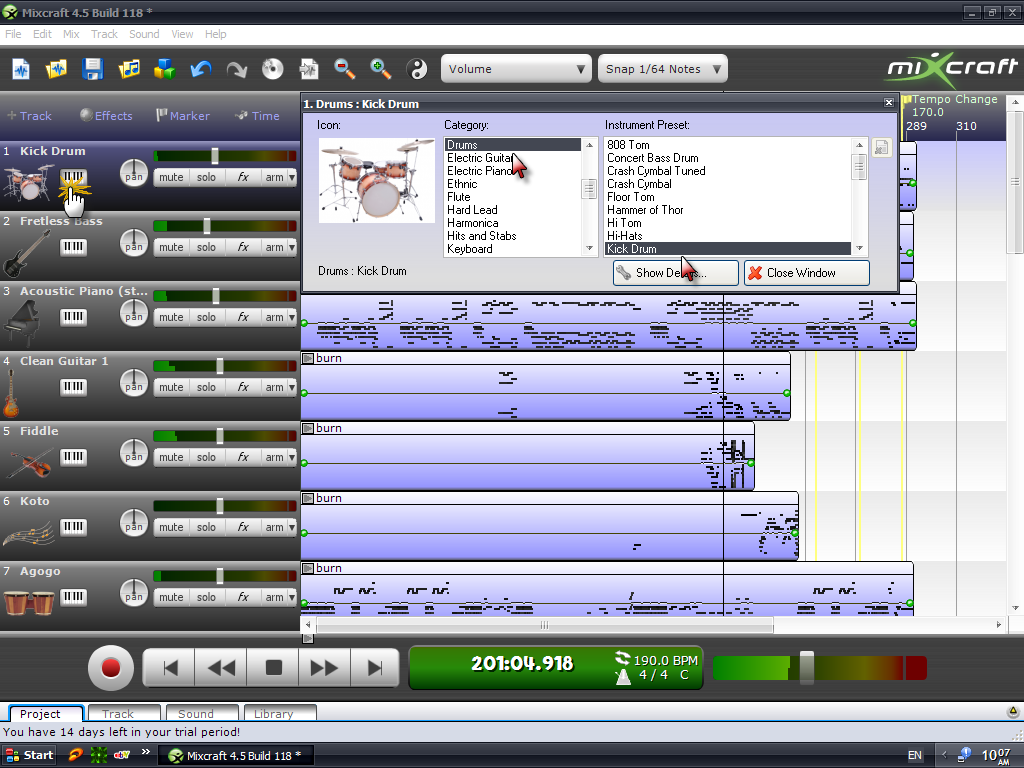Open keyboard instrument selector on Clean Guitar 1
The height and width of the screenshot is (768, 1024).
coord(73,387)
